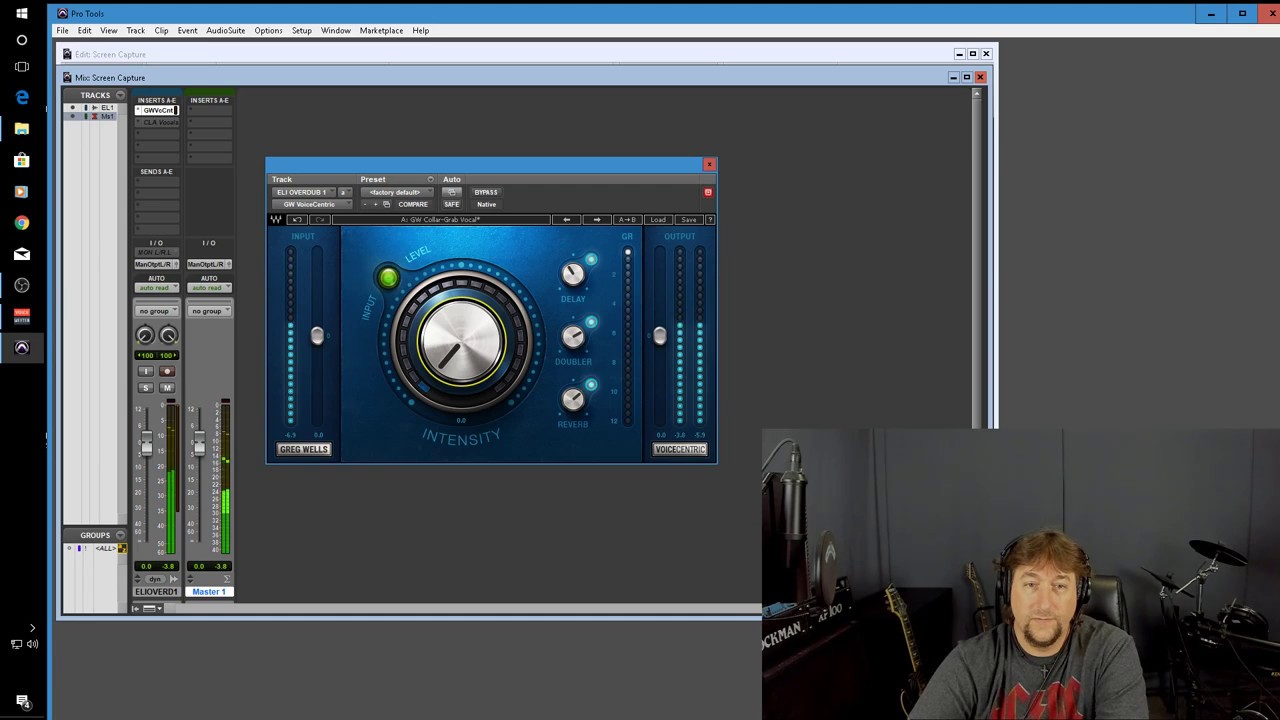Open Master 1 no group selector
Screen dimensions: 1280x720
click(208, 311)
